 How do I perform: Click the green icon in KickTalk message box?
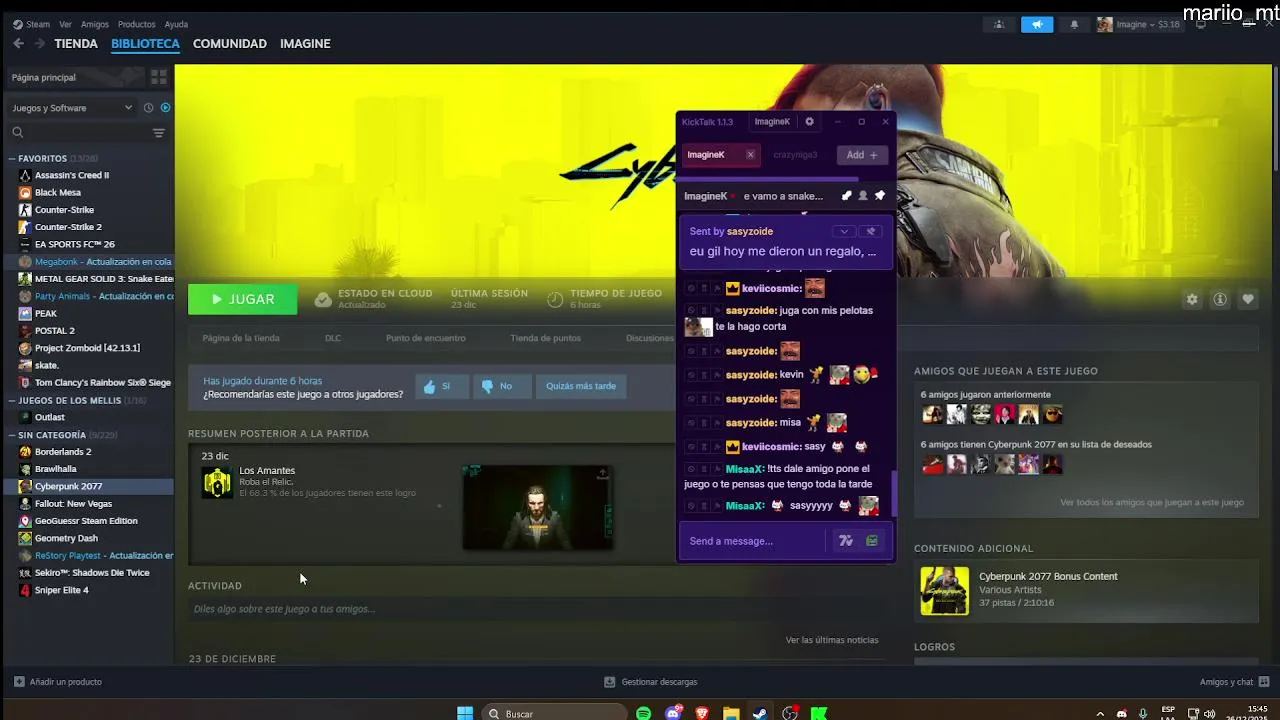872,541
